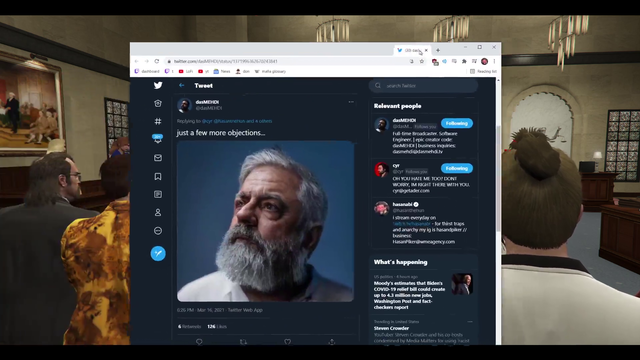
Task: Open options dots for Steven Crowder trend
Action: pyautogui.click(x=470, y=322)
